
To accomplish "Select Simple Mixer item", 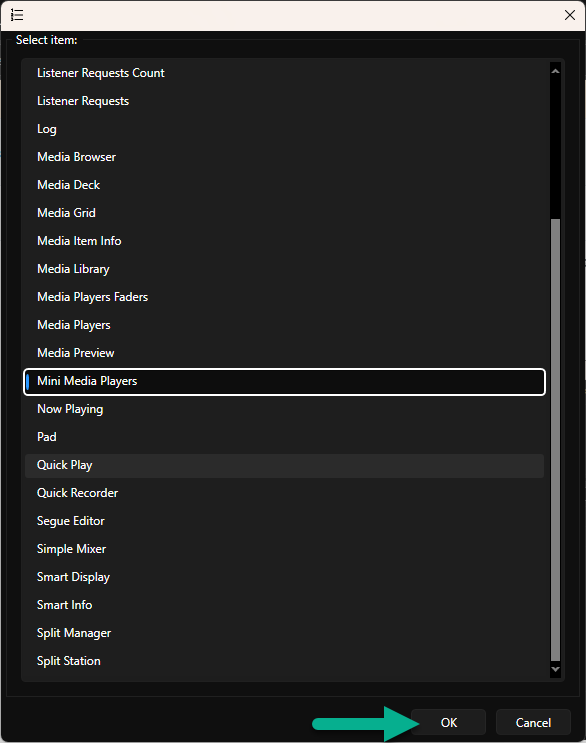I will point(284,549).
